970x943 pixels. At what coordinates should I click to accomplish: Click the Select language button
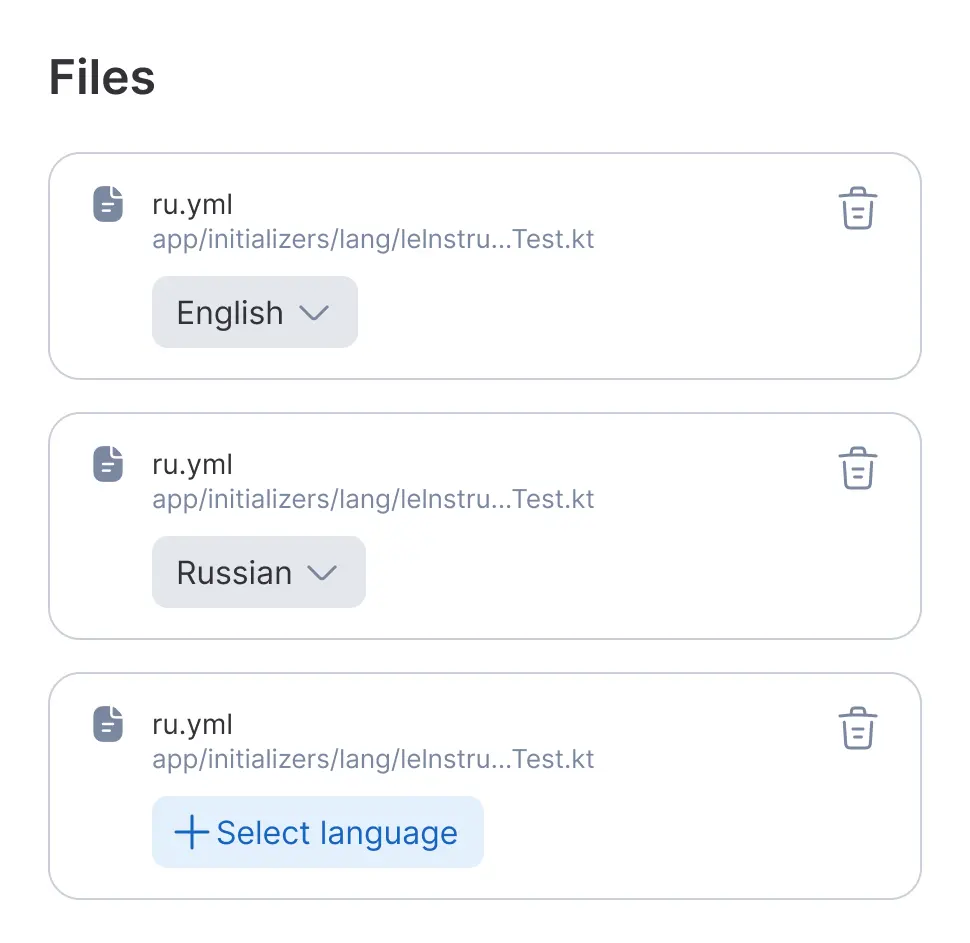click(x=318, y=832)
